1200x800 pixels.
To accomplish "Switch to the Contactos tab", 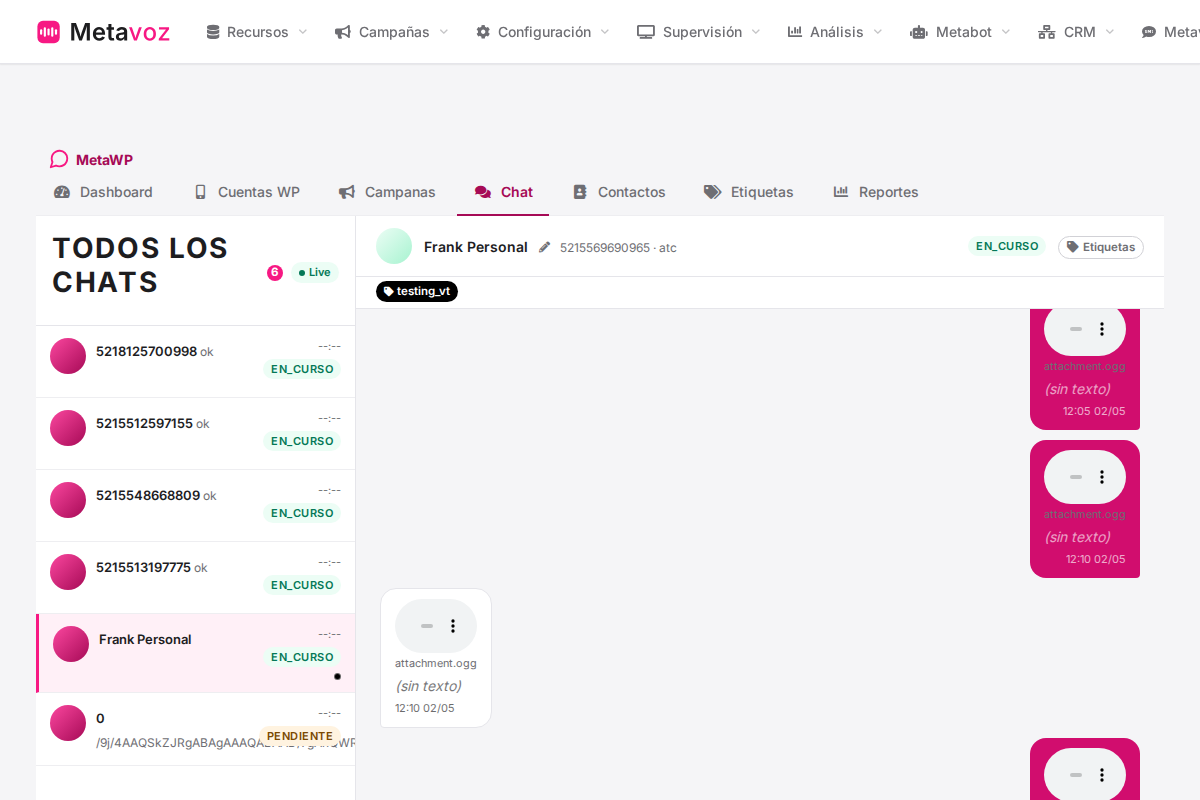I will coord(619,192).
